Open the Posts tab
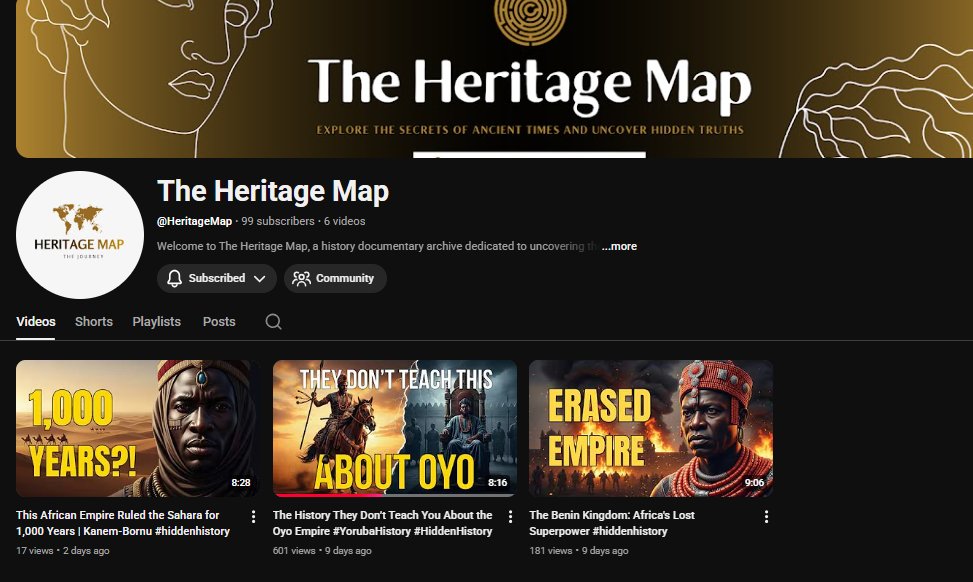This screenshot has height=582, width=973. pyautogui.click(x=219, y=321)
